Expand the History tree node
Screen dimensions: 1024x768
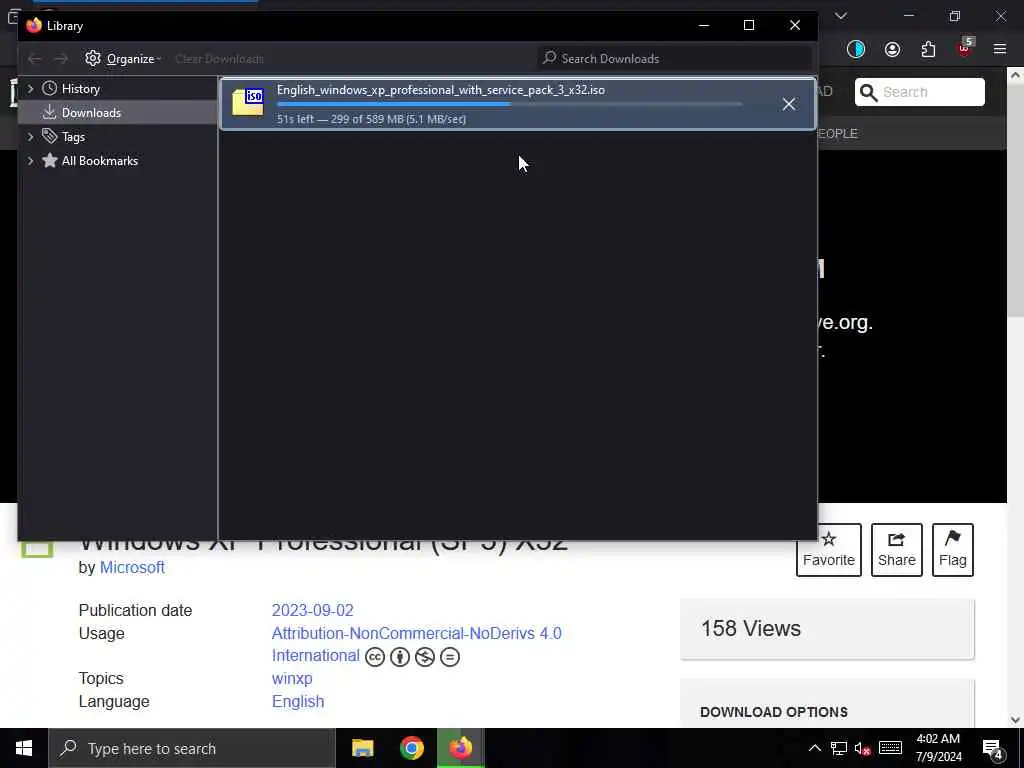point(30,88)
